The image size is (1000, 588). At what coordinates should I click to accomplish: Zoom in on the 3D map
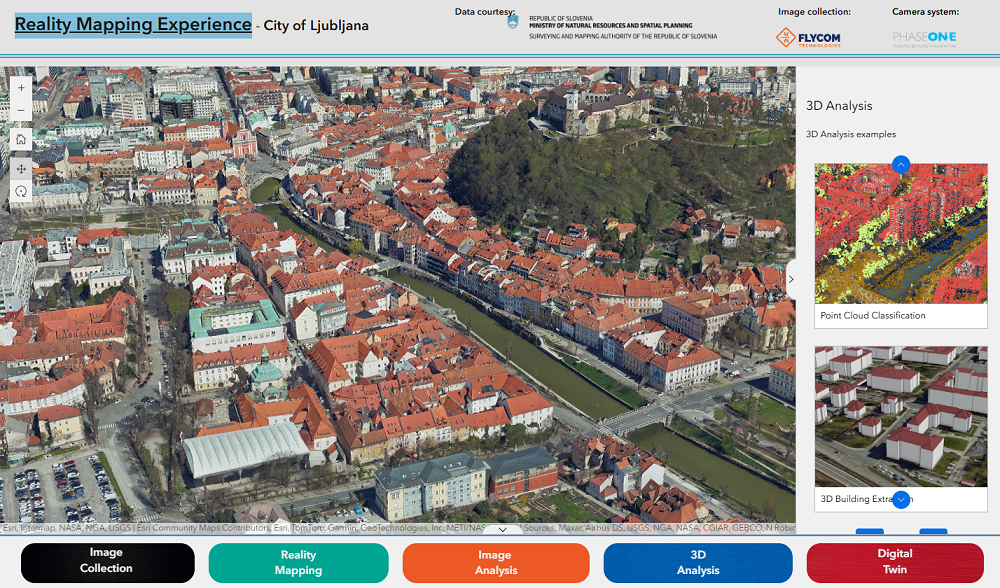(21, 88)
